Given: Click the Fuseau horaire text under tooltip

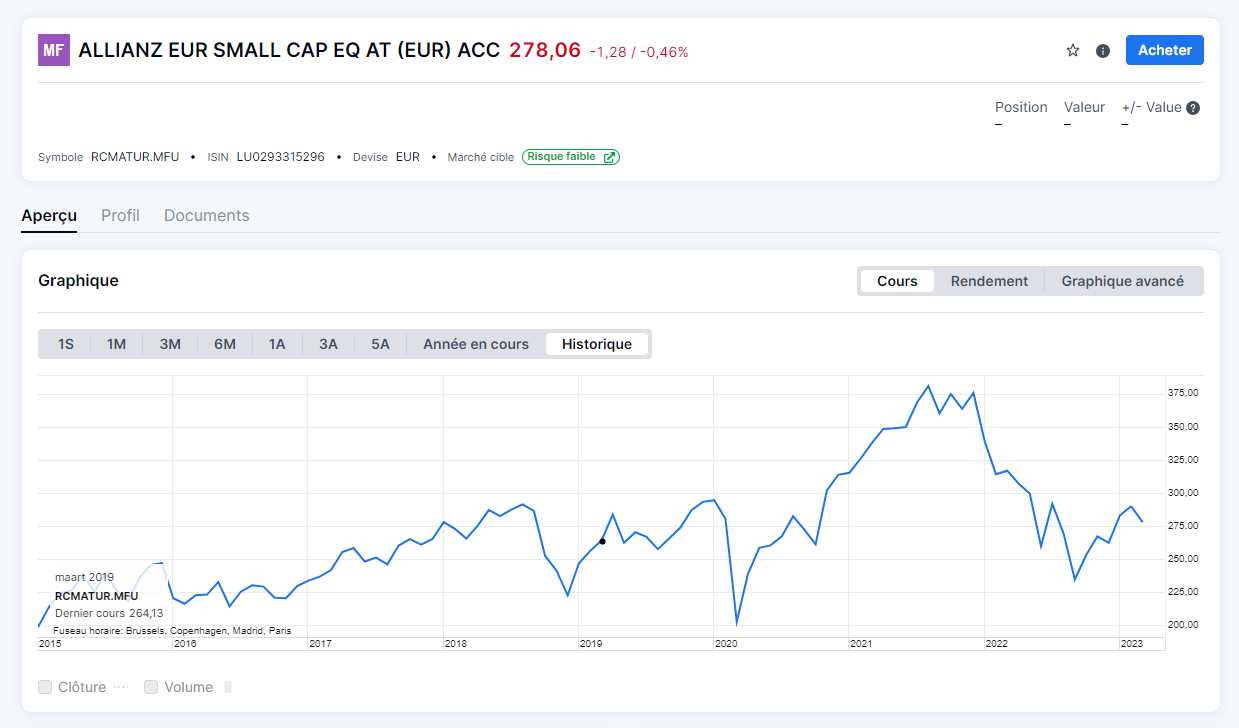Looking at the screenshot, I should (x=172, y=631).
